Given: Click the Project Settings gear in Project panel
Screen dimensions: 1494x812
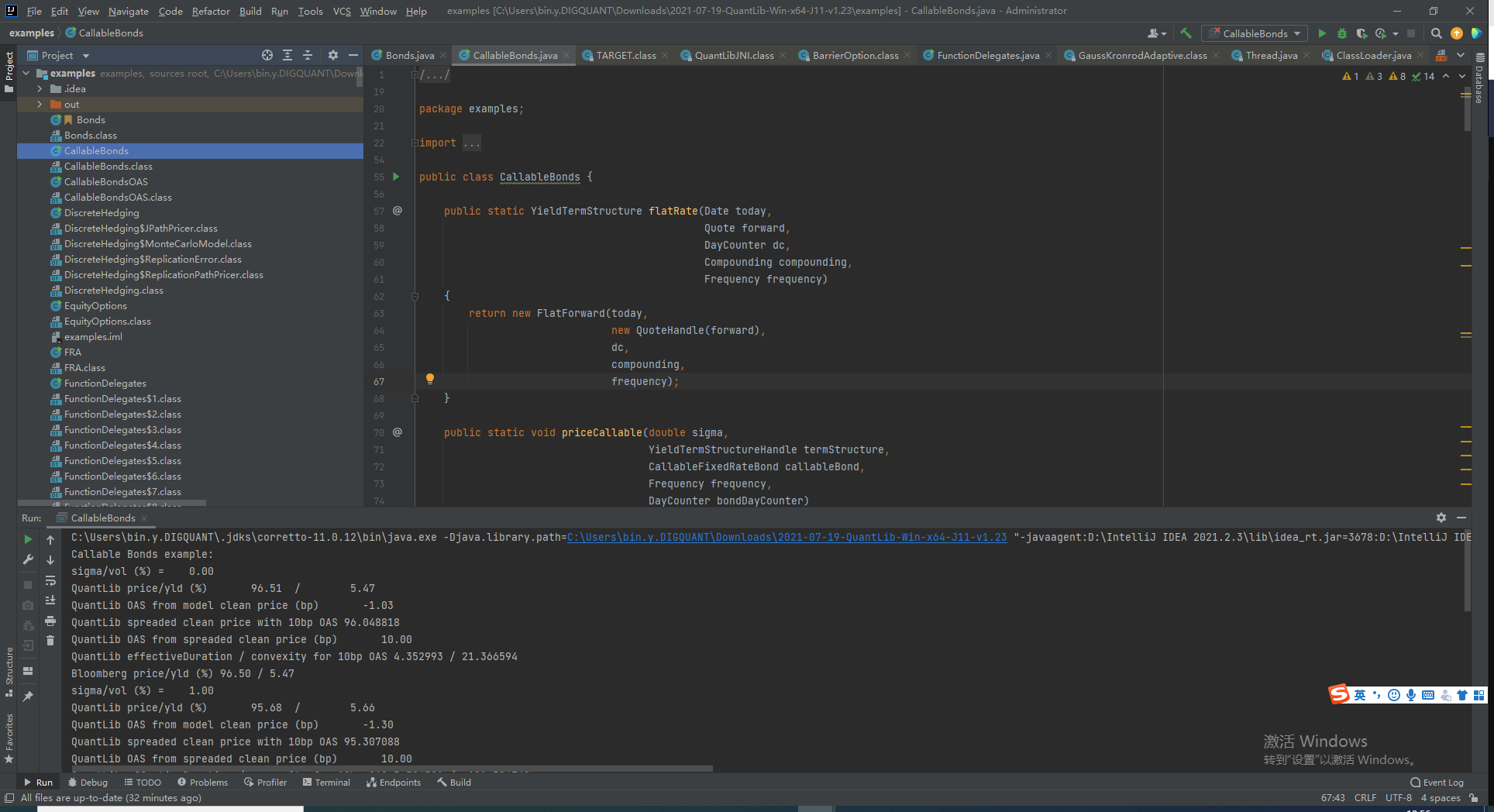Looking at the screenshot, I should pos(332,55).
